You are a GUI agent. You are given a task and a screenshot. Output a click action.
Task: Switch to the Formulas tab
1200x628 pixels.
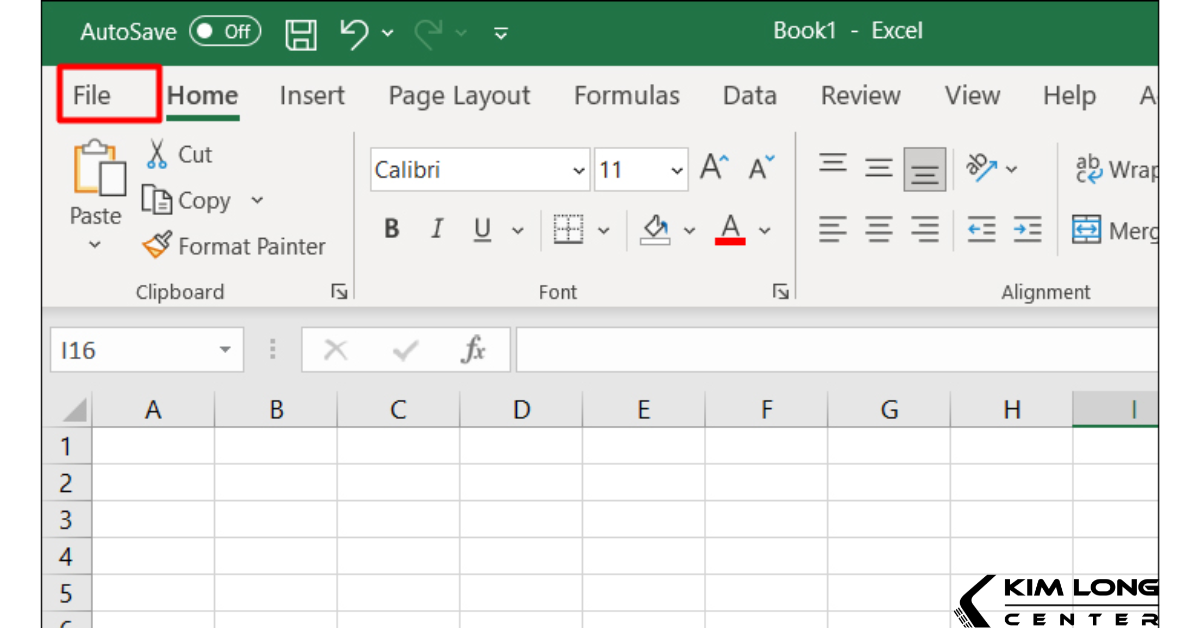point(626,95)
